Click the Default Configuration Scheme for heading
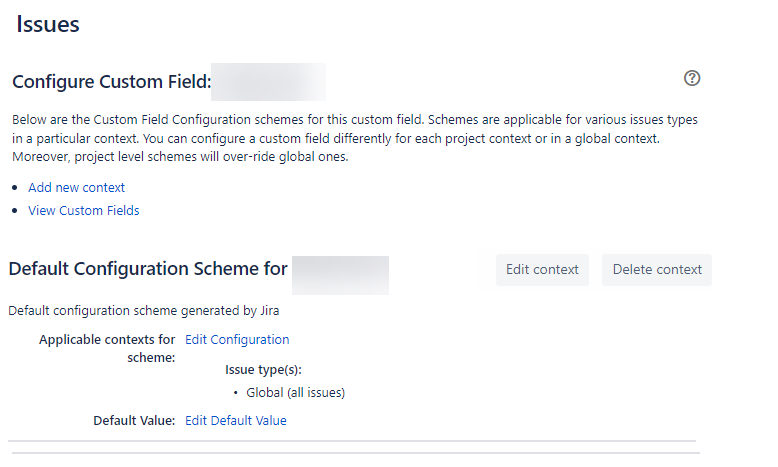This screenshot has width=778, height=467. (x=148, y=269)
